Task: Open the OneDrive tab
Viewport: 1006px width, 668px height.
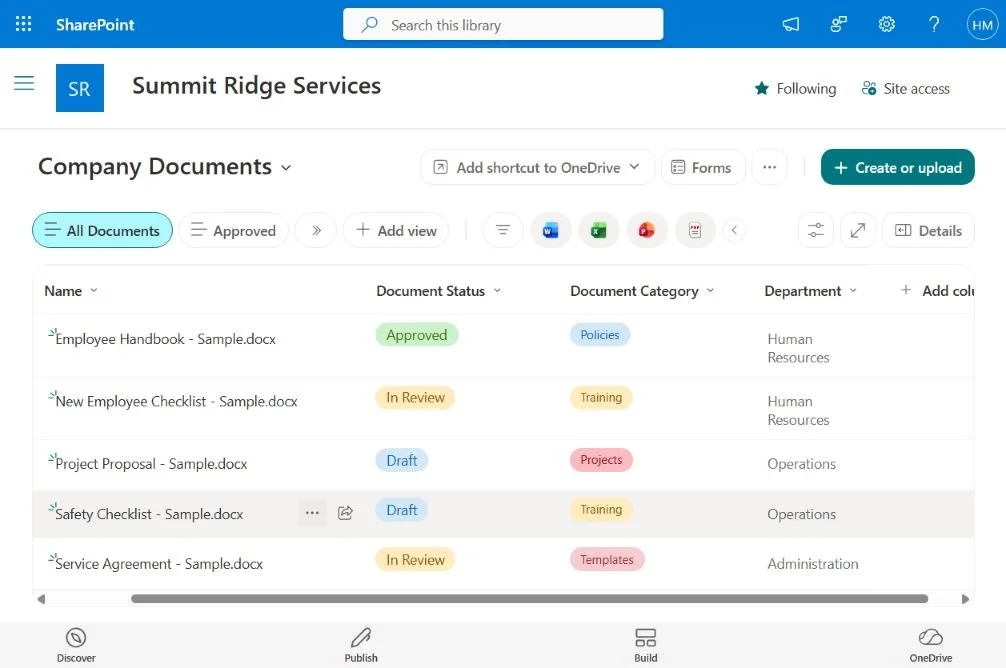Action: [x=930, y=645]
